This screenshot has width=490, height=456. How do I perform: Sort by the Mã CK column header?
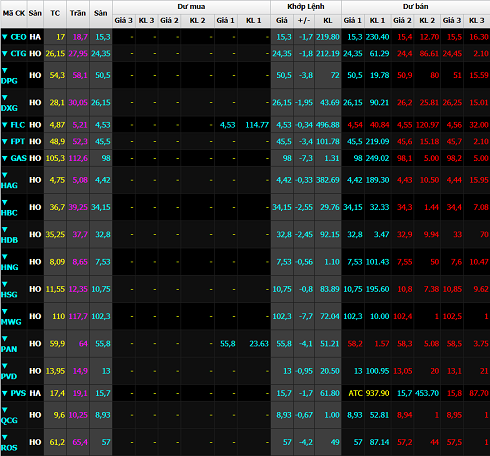click(x=14, y=13)
